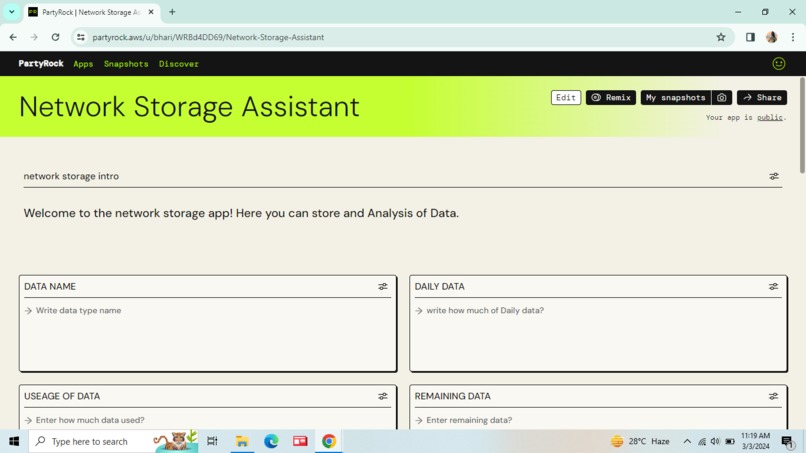Click the 'Welcome to the network storage app' text

(241, 213)
